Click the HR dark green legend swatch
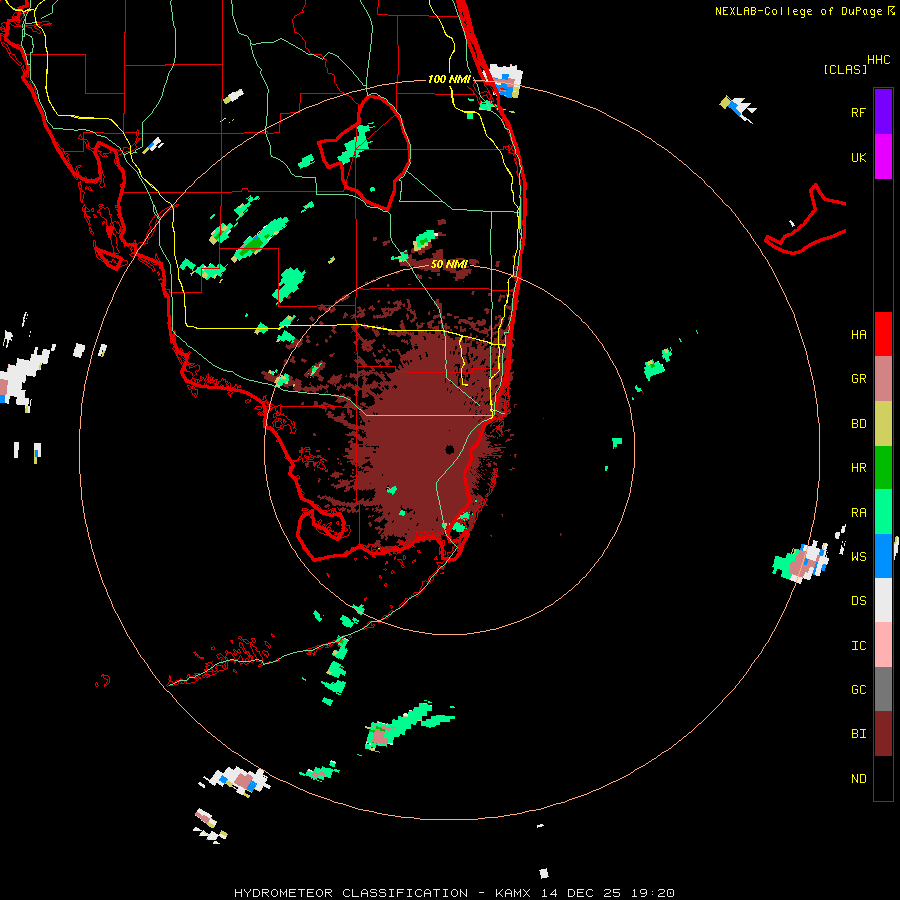This screenshot has width=900, height=900. tap(883, 467)
